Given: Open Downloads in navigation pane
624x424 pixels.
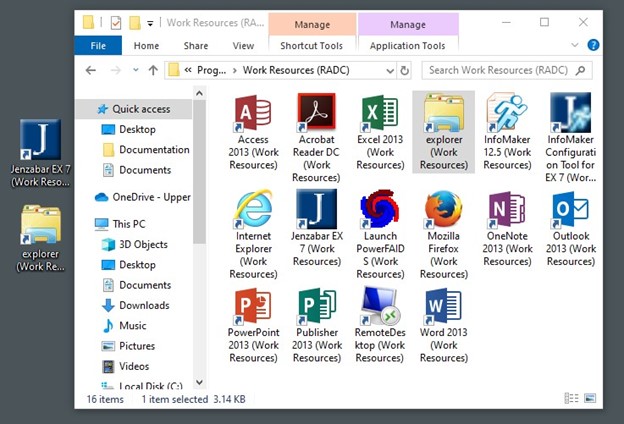Looking at the screenshot, I should (136, 305).
